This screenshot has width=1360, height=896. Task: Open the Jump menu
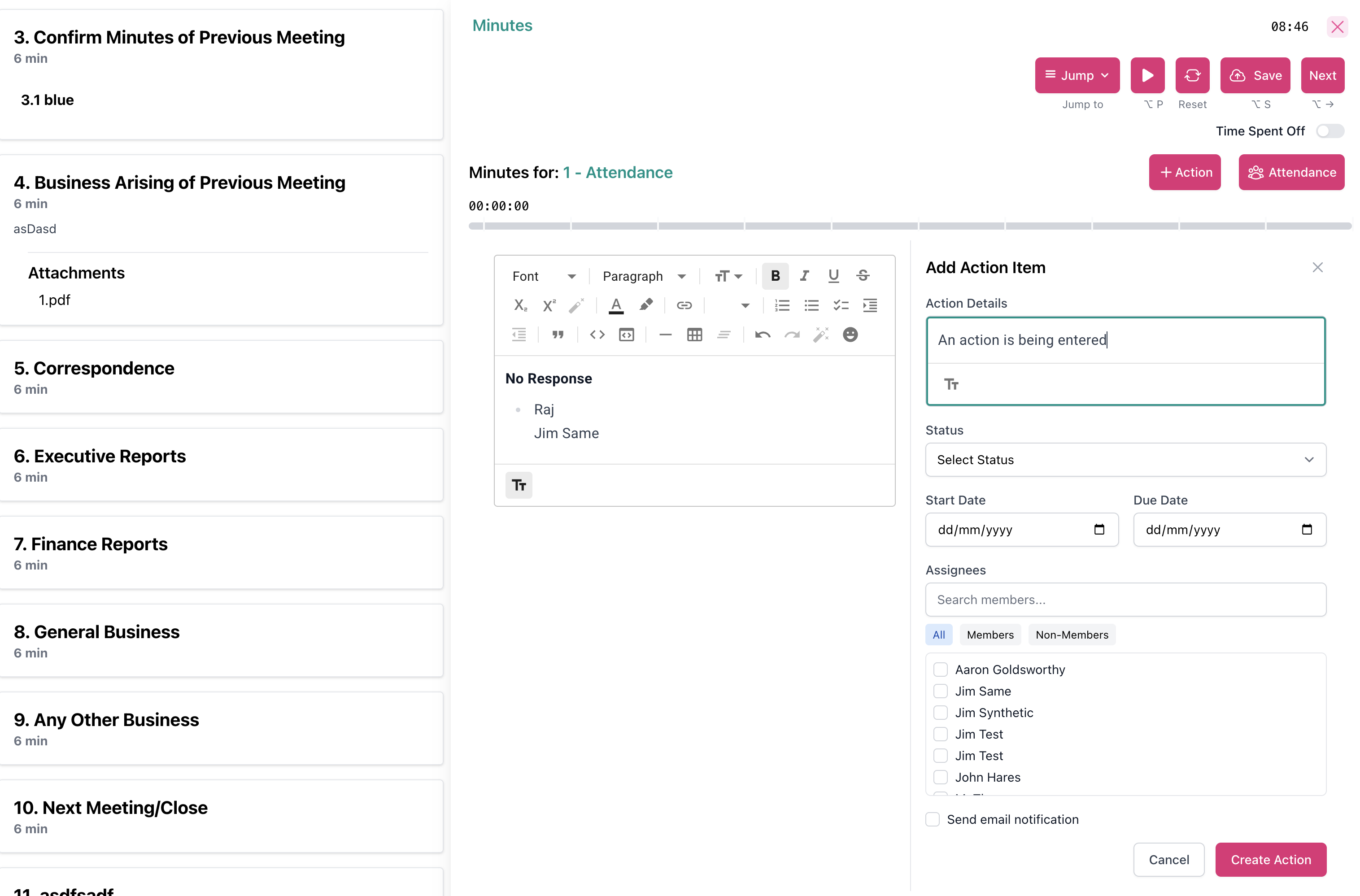click(1077, 75)
